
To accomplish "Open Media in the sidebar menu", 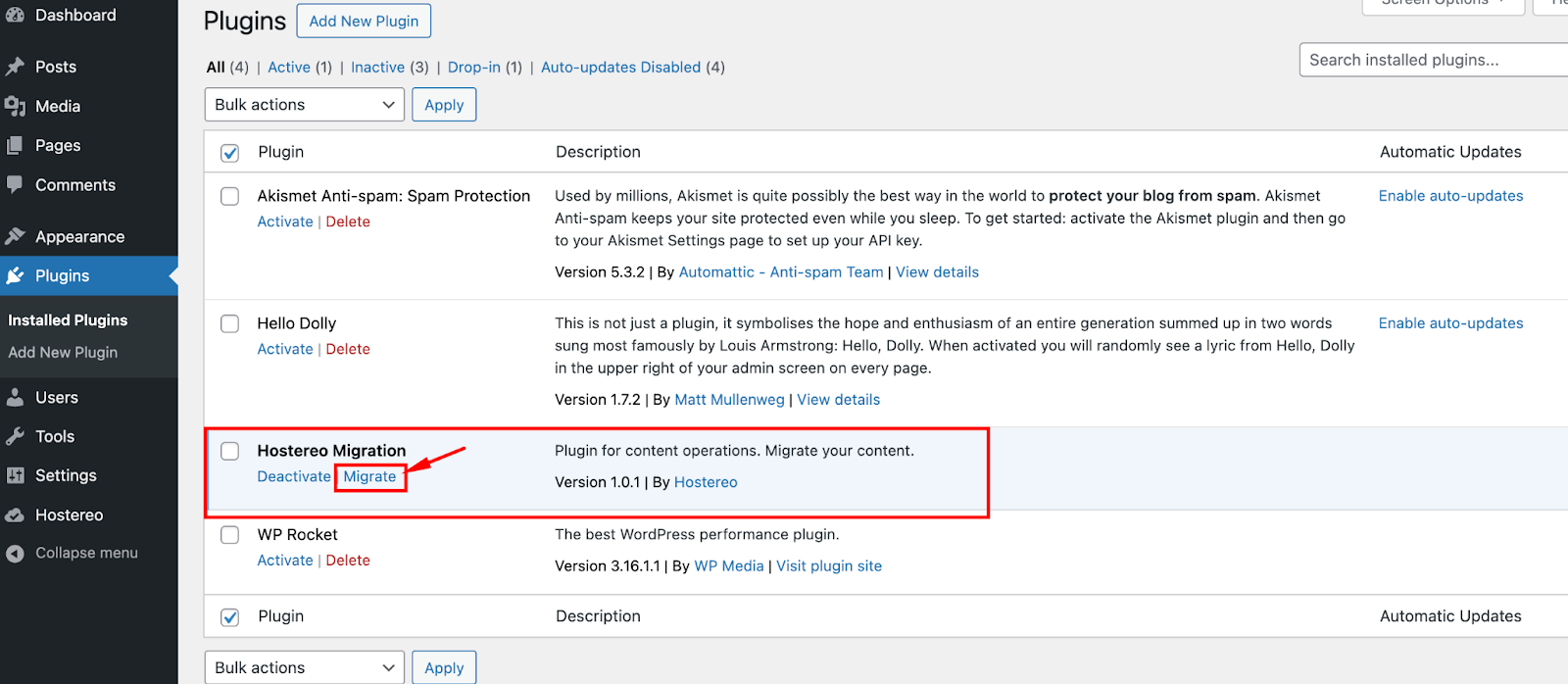I will tap(58, 106).
